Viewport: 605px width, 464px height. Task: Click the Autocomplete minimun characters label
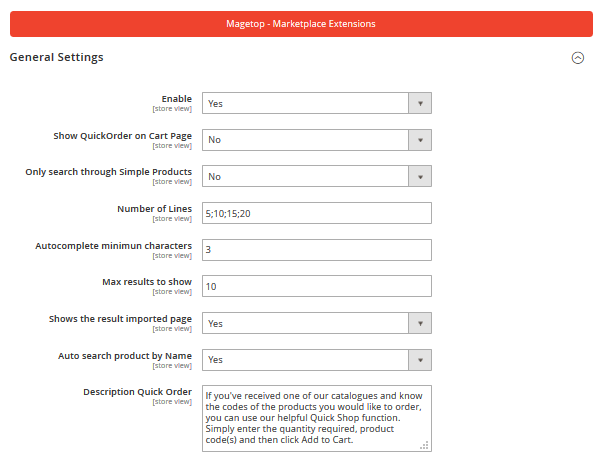click(113, 245)
